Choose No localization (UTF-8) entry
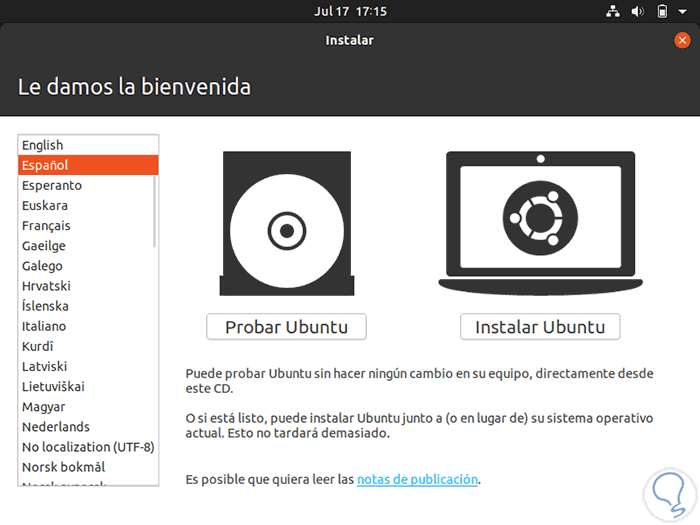 88,446
